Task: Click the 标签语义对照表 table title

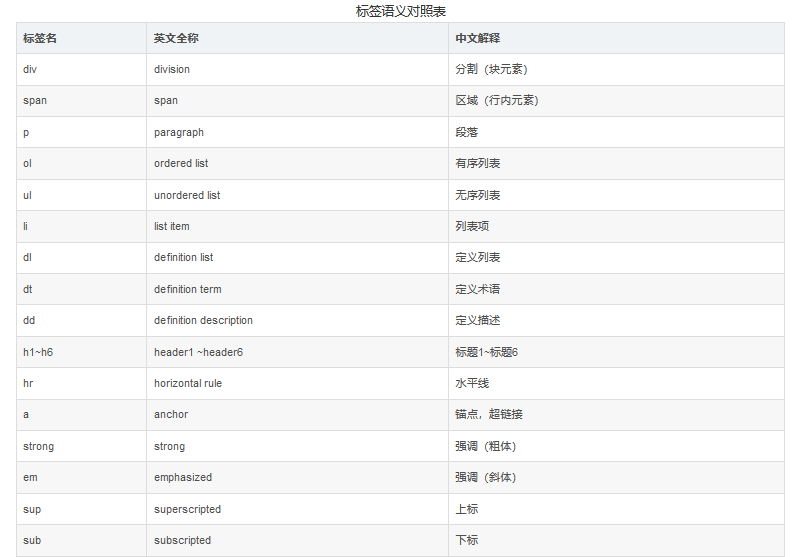Action: pos(401,11)
